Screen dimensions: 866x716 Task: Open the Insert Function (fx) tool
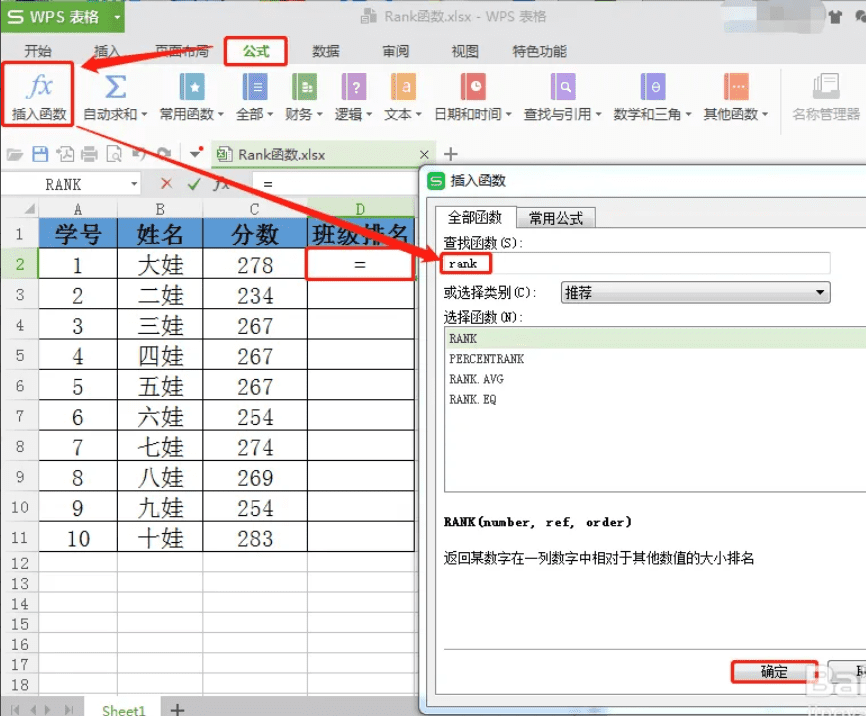coord(37,95)
